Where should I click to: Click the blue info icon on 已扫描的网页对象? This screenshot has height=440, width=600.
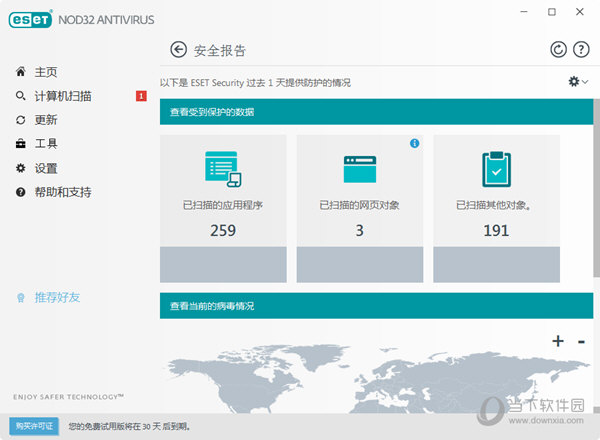point(415,144)
